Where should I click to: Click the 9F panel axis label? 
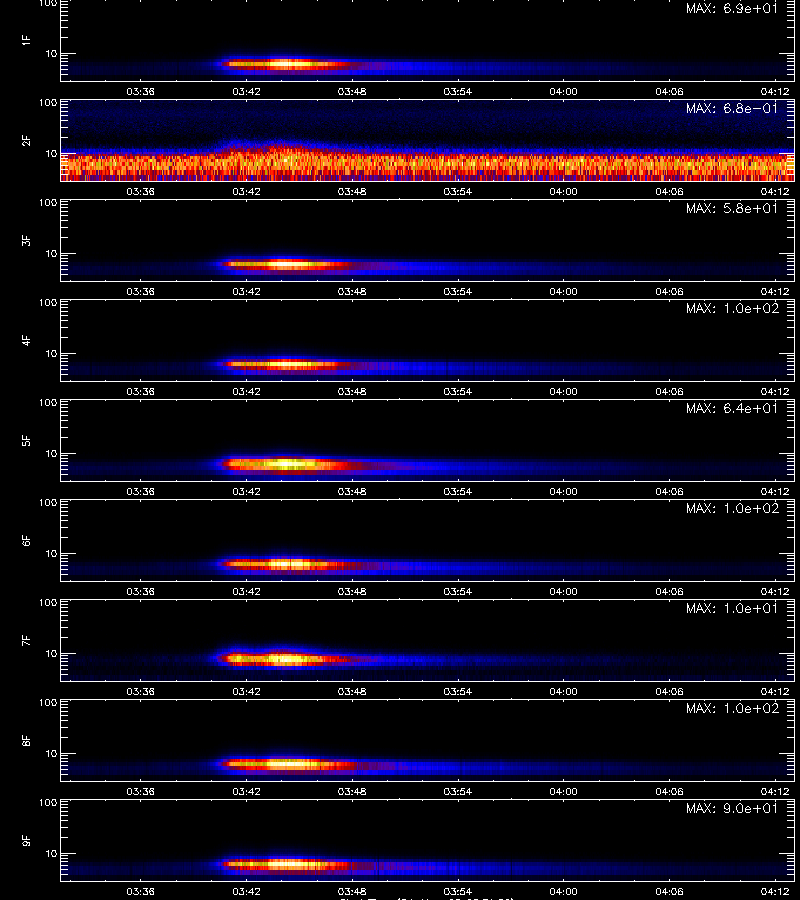26,841
